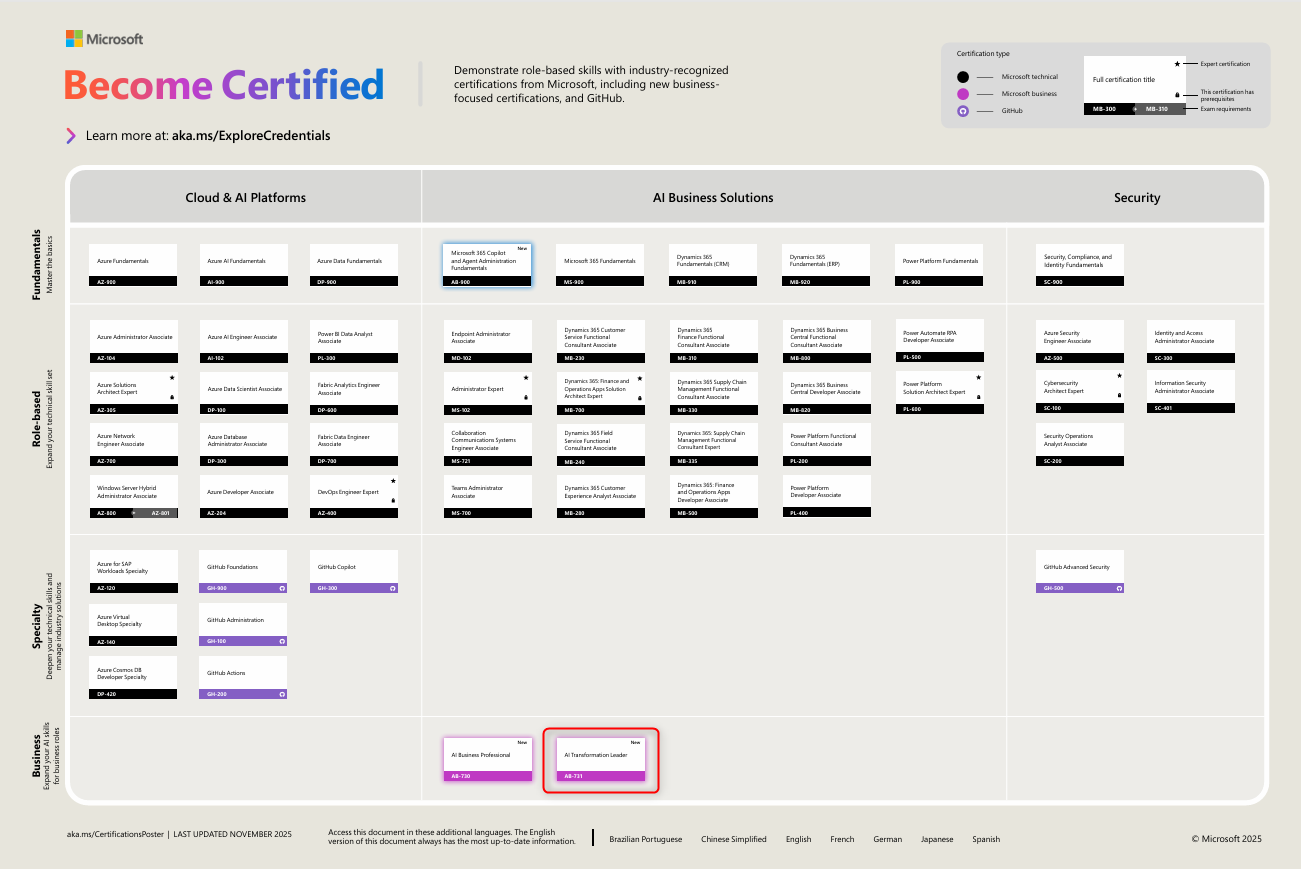Click the GitHub icon on the GH-100 bar
The image size is (1301, 869).
pyautogui.click(x=282, y=641)
